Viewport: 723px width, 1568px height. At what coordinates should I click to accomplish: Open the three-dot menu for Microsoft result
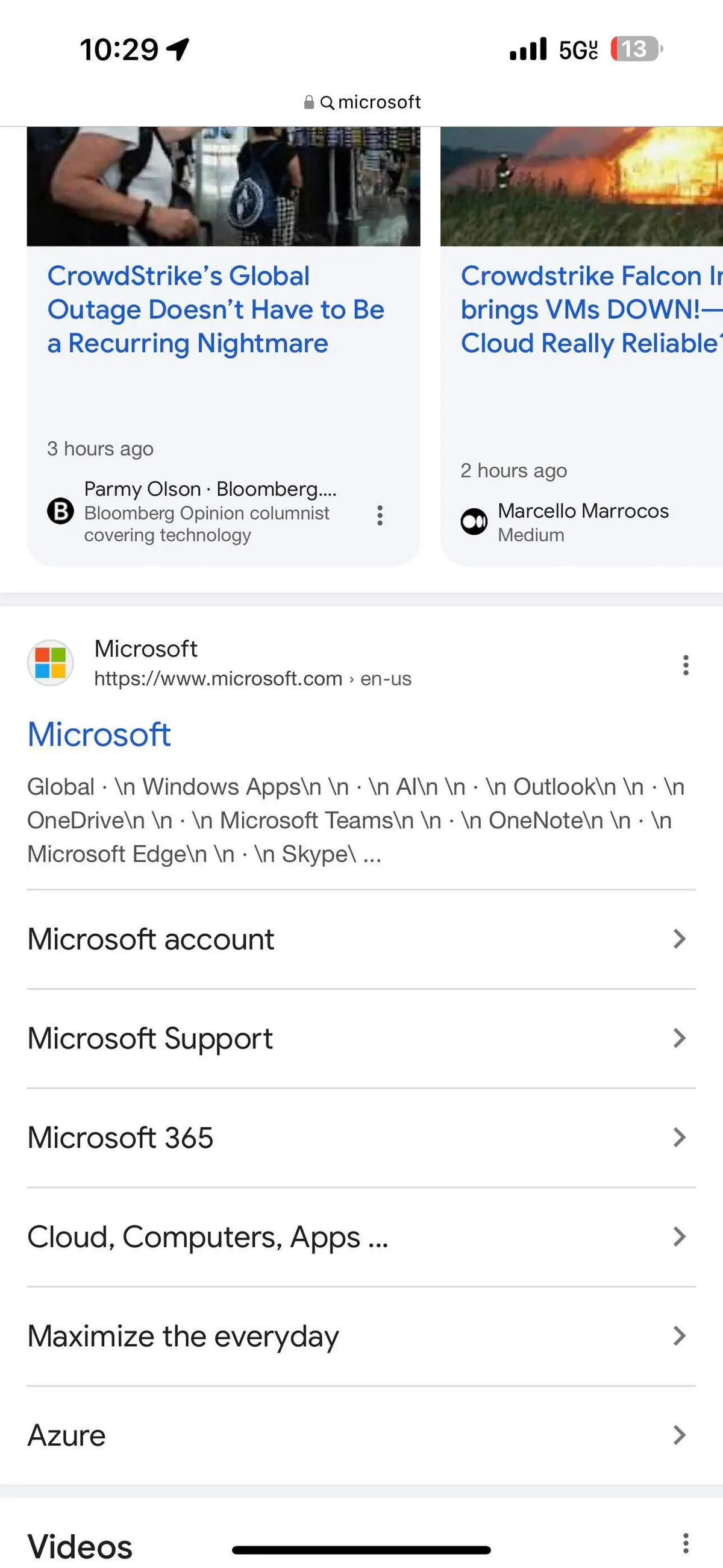(x=685, y=666)
